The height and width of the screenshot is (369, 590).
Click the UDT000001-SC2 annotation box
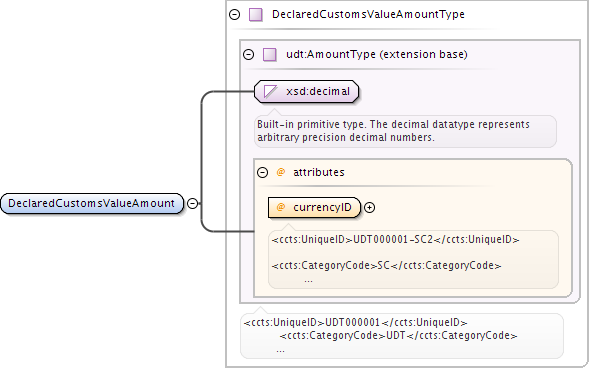point(413,260)
